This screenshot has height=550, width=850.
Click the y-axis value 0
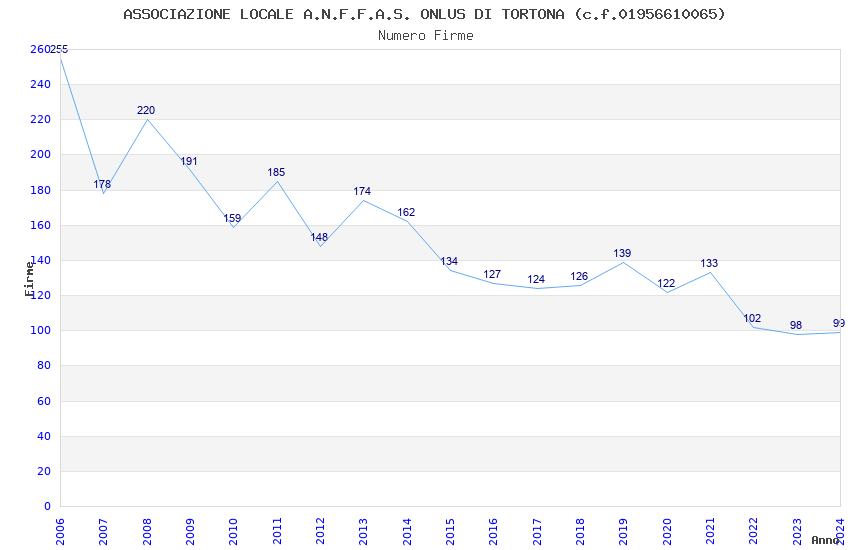47,507
